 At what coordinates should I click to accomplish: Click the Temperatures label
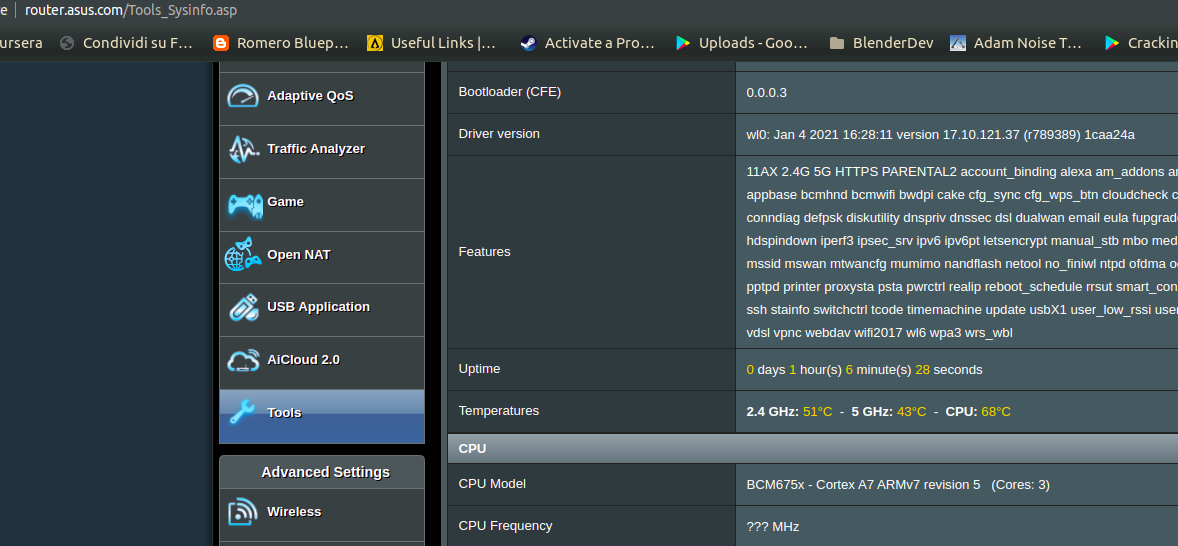click(499, 411)
